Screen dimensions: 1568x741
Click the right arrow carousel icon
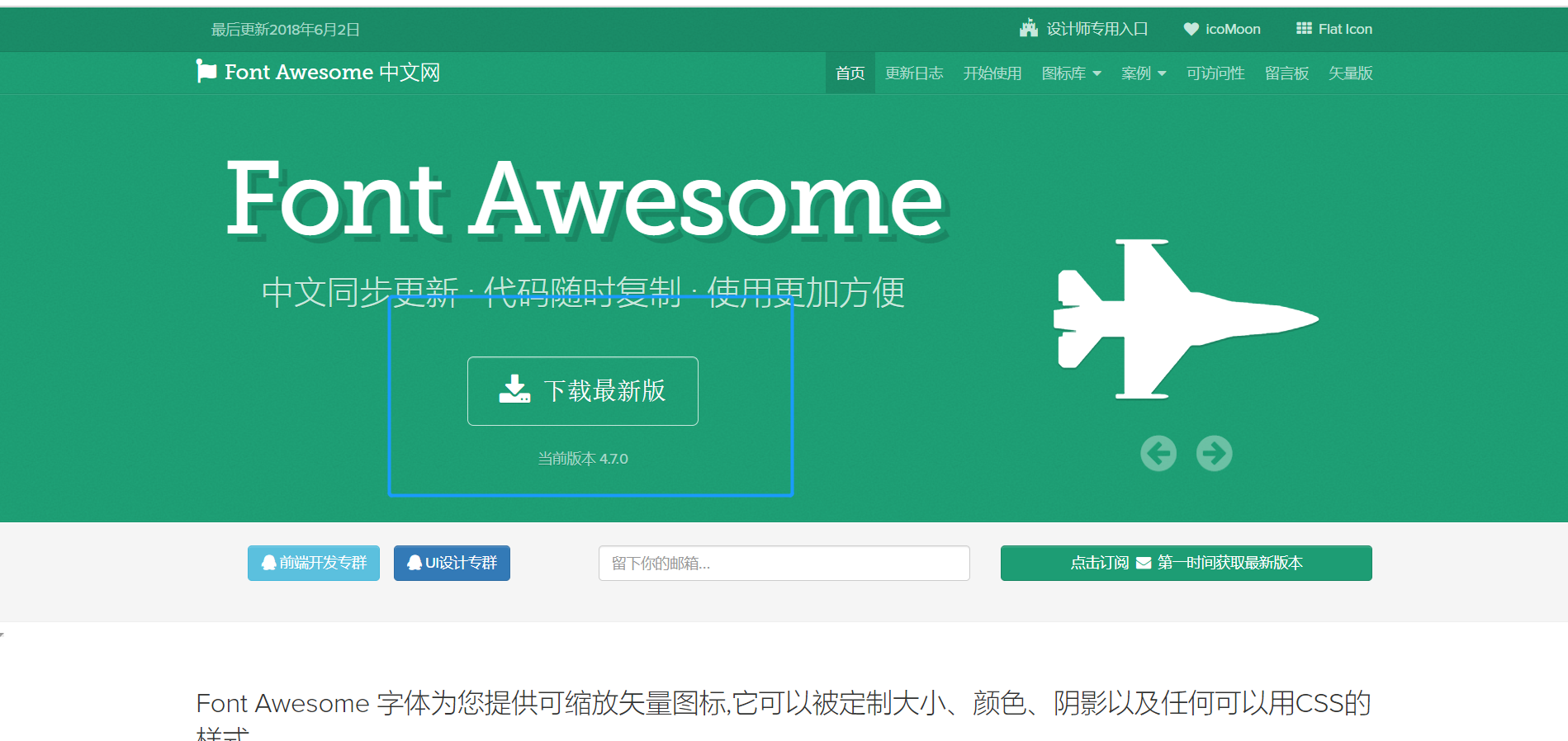tap(1215, 453)
